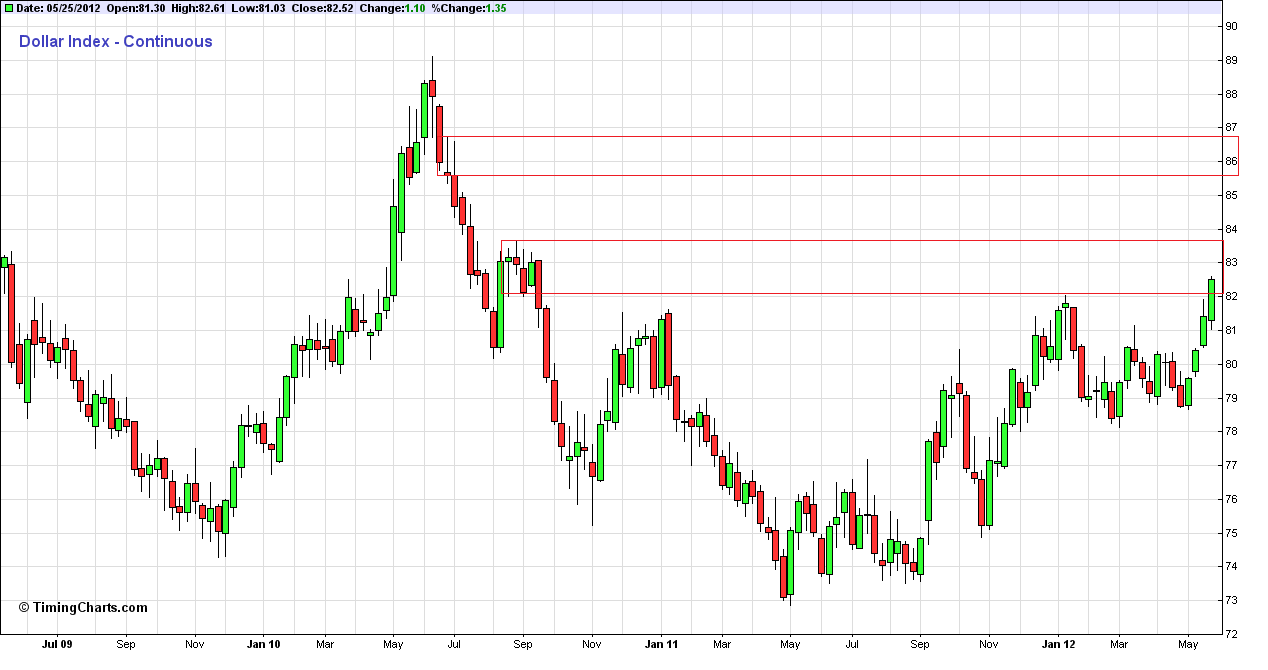Click the 81 price axis label
Viewport: 1268px width, 670px height.
click(x=1231, y=330)
